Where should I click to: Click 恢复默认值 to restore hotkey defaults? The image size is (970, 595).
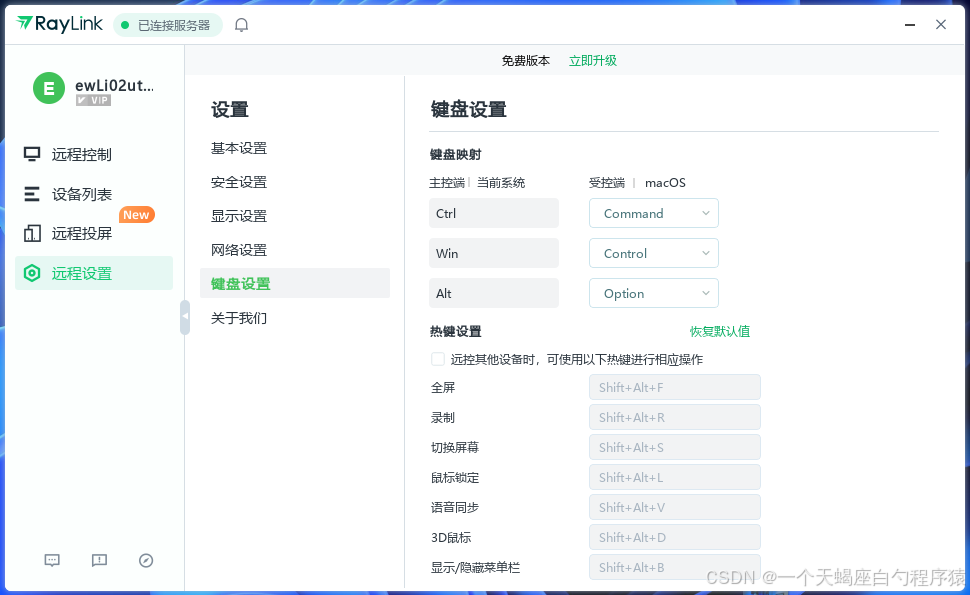(x=720, y=331)
